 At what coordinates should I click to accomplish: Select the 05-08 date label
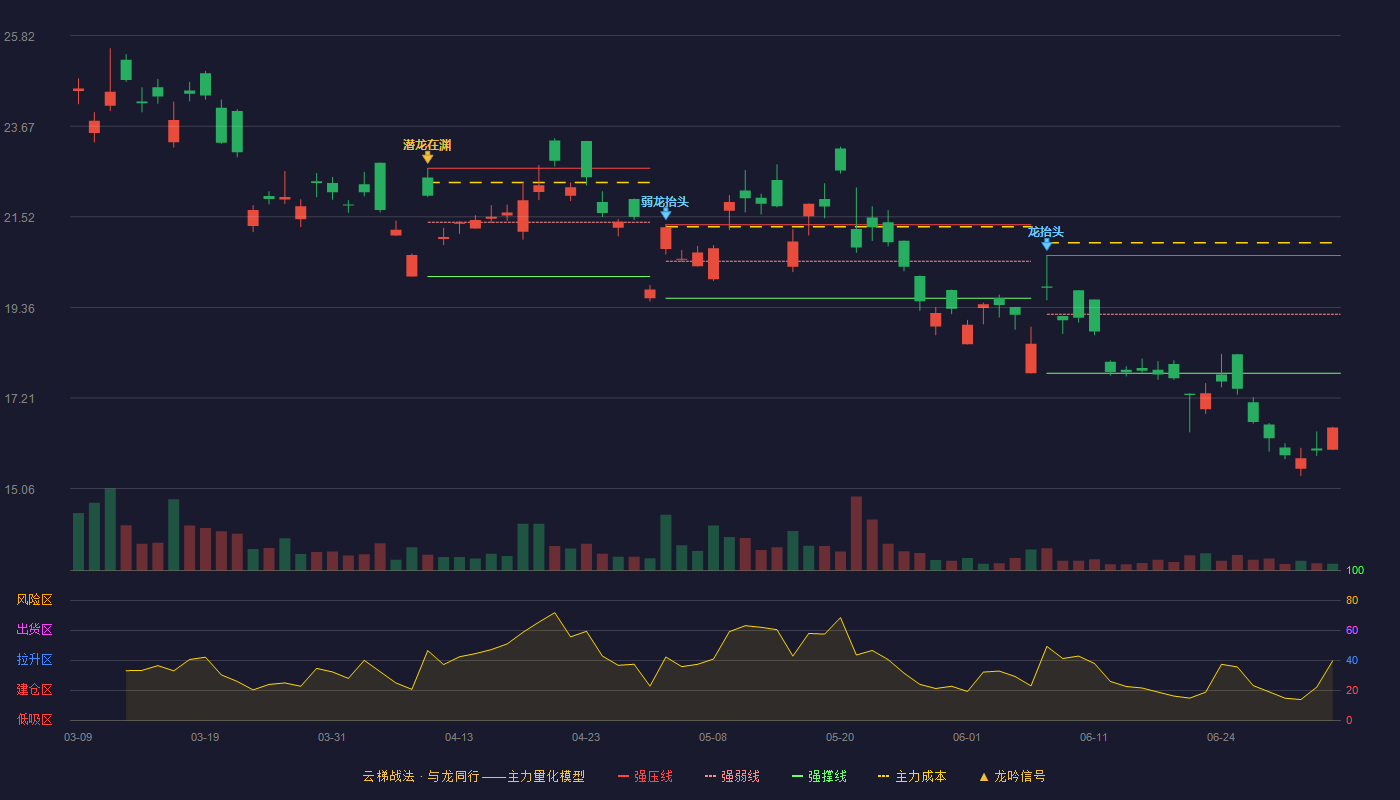click(713, 737)
